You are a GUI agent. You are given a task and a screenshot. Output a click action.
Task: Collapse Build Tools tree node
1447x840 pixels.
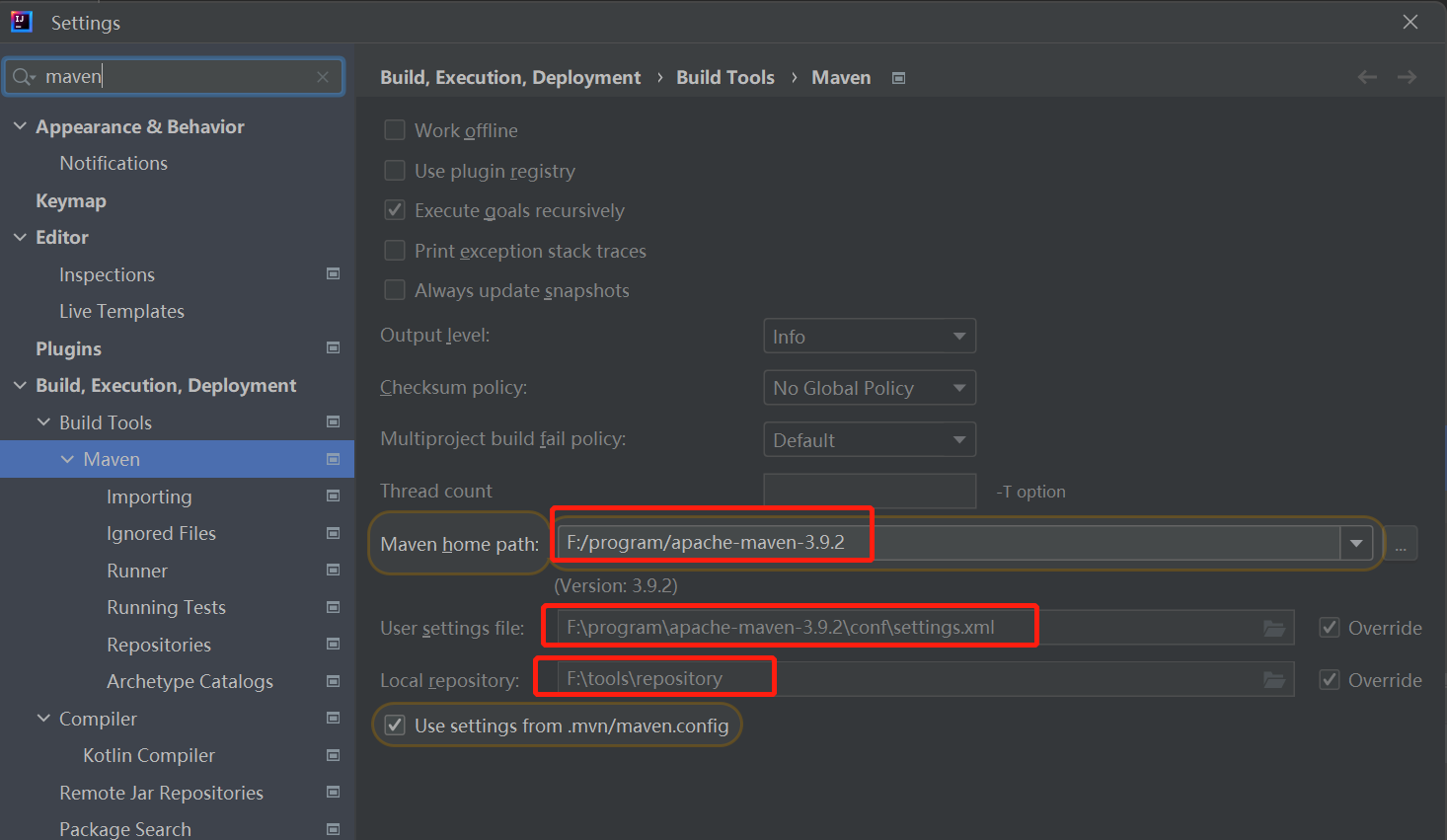click(x=43, y=421)
